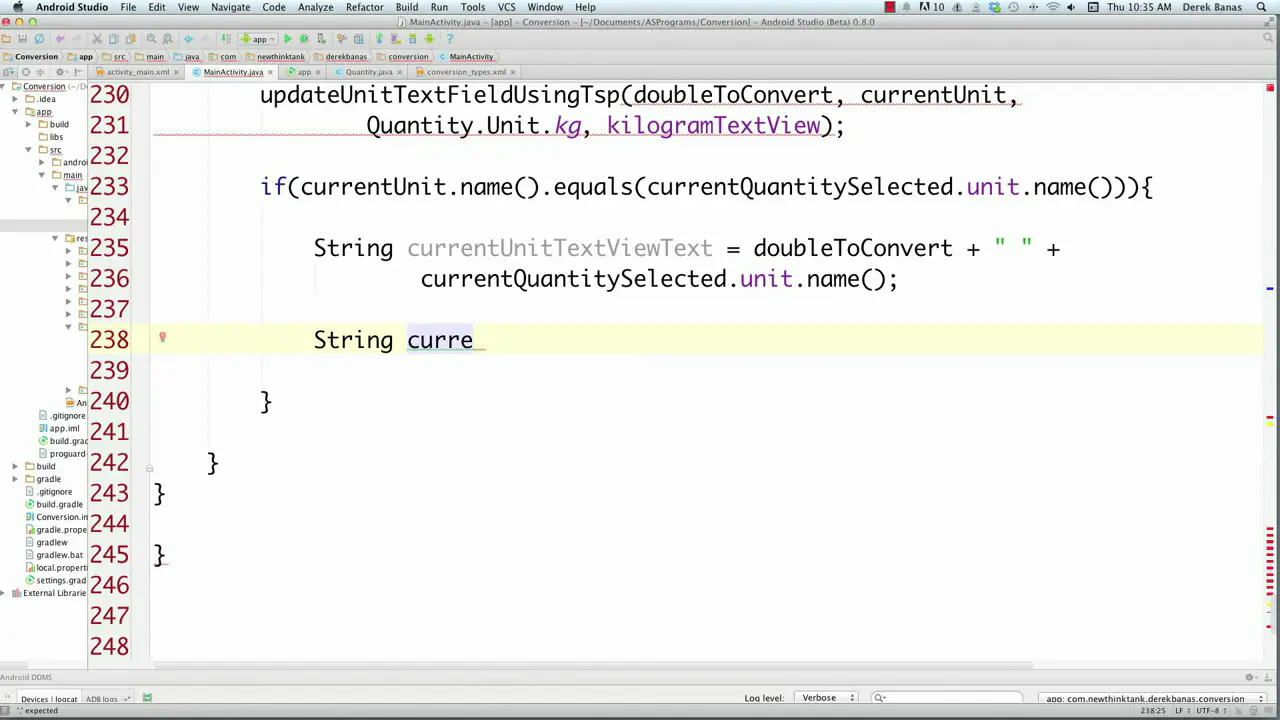Sync project with Gradle files icon

point(379,39)
